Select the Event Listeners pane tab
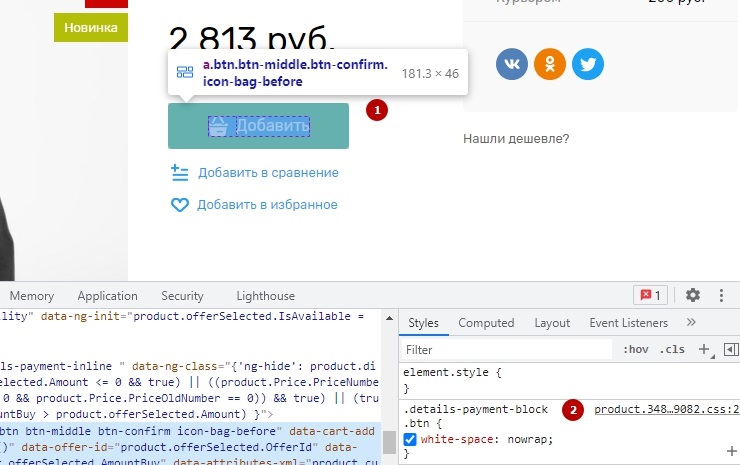The width and height of the screenshot is (740, 465). pyautogui.click(x=629, y=323)
